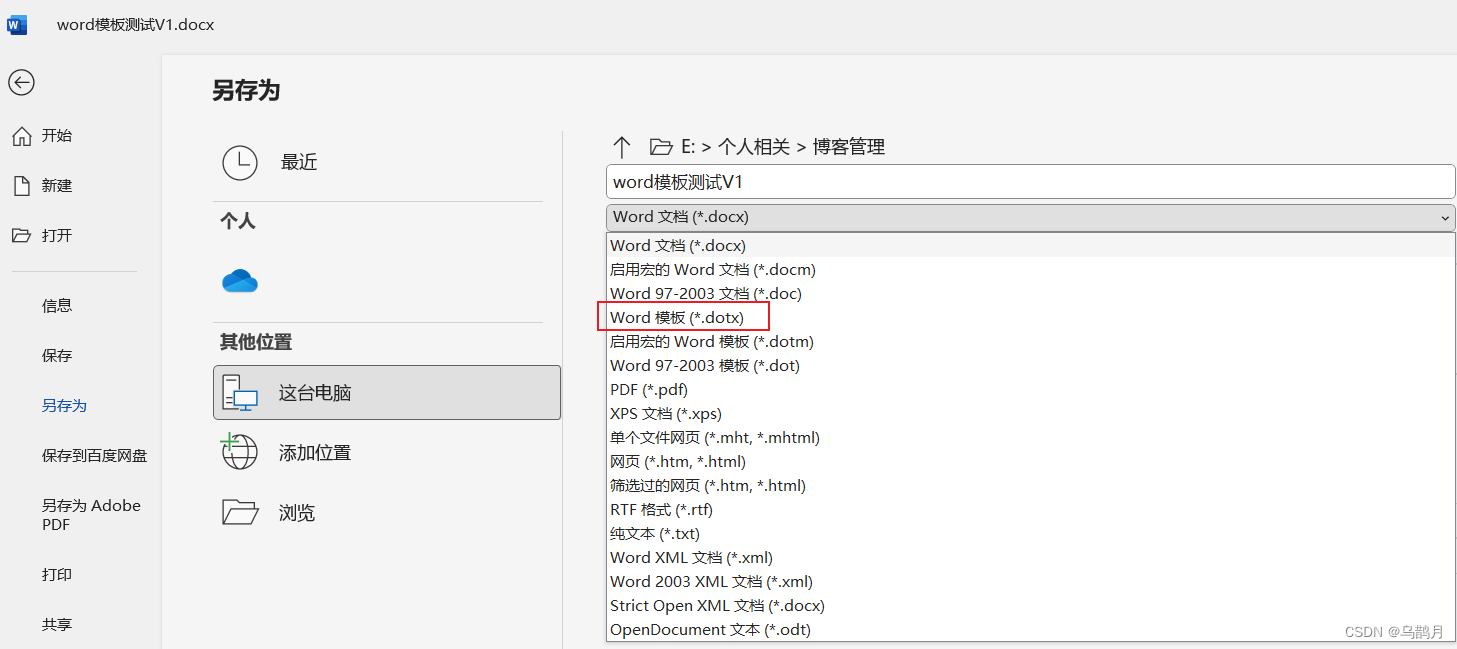1457x649 pixels.
Task: Select 启用宏的 Word 模板 (*.dotm)
Action: tap(1030, 341)
